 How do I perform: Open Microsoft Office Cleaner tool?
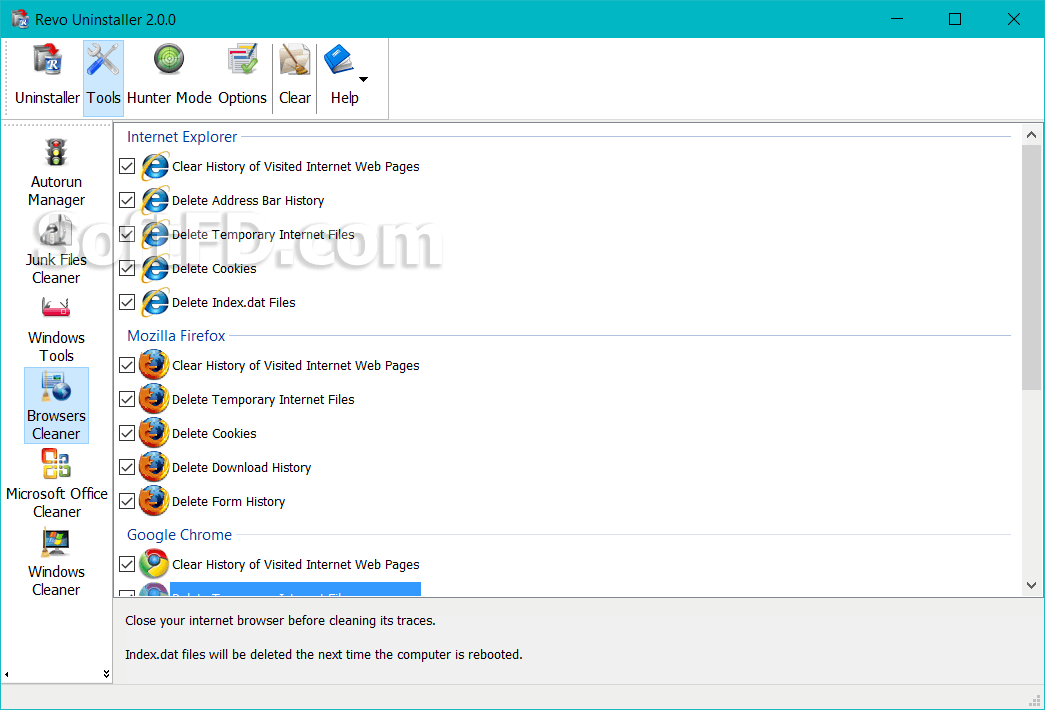coord(57,484)
